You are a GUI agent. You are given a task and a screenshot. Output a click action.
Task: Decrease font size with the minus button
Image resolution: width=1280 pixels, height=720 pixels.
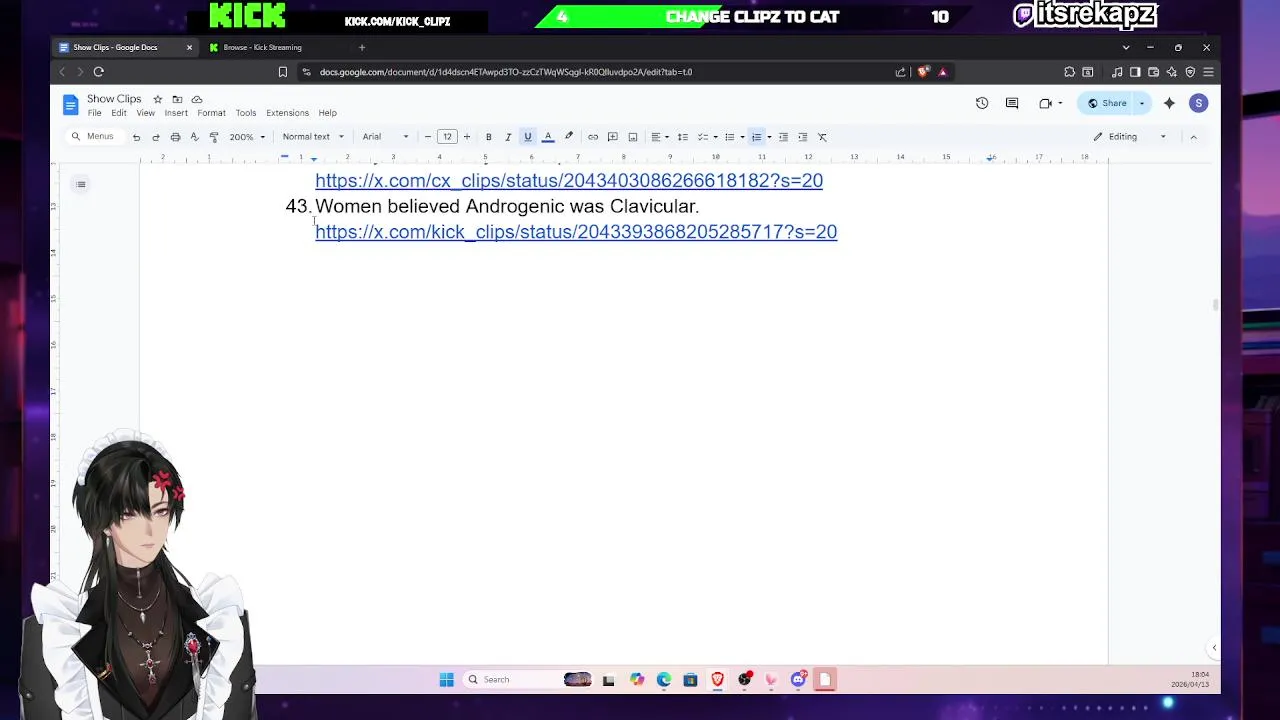[428, 137]
